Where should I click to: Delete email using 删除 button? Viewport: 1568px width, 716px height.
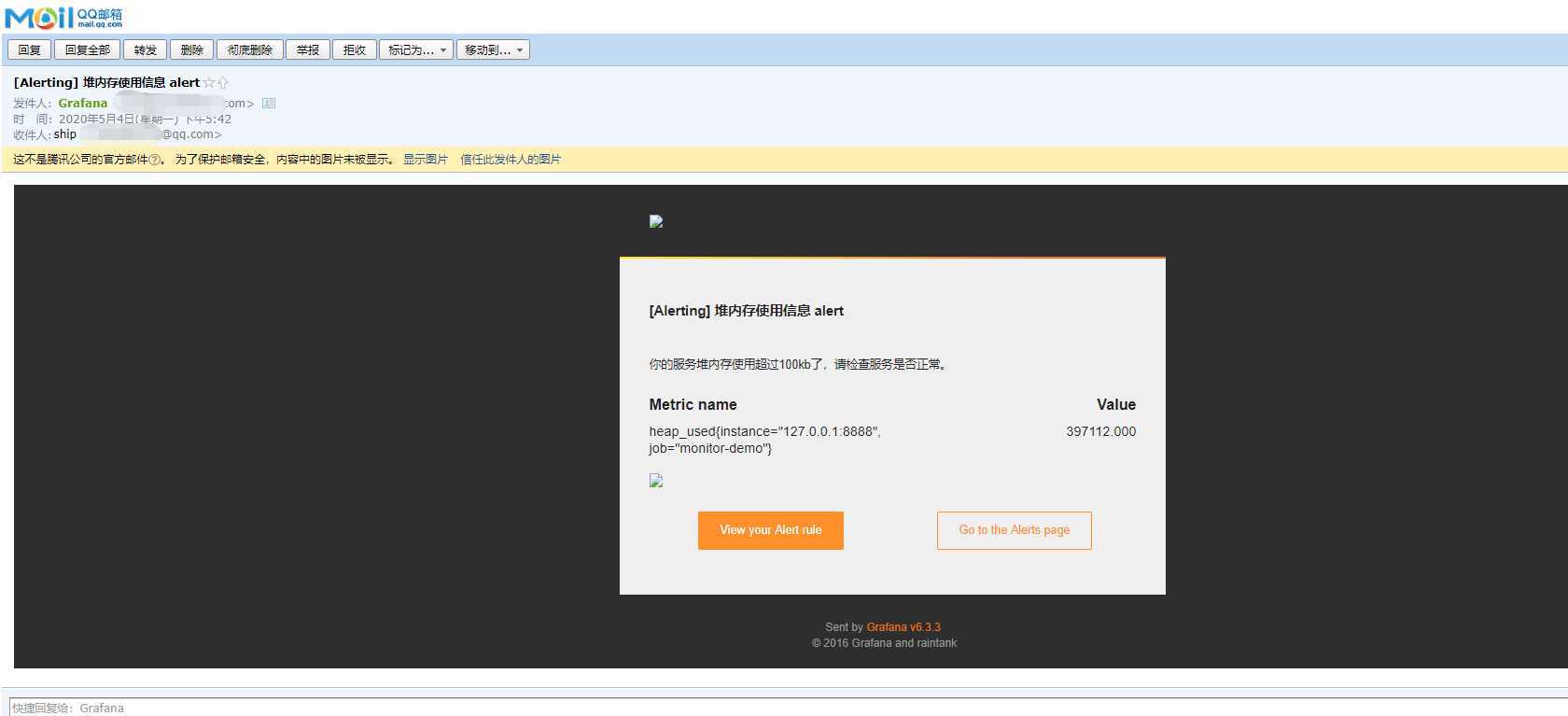(191, 50)
